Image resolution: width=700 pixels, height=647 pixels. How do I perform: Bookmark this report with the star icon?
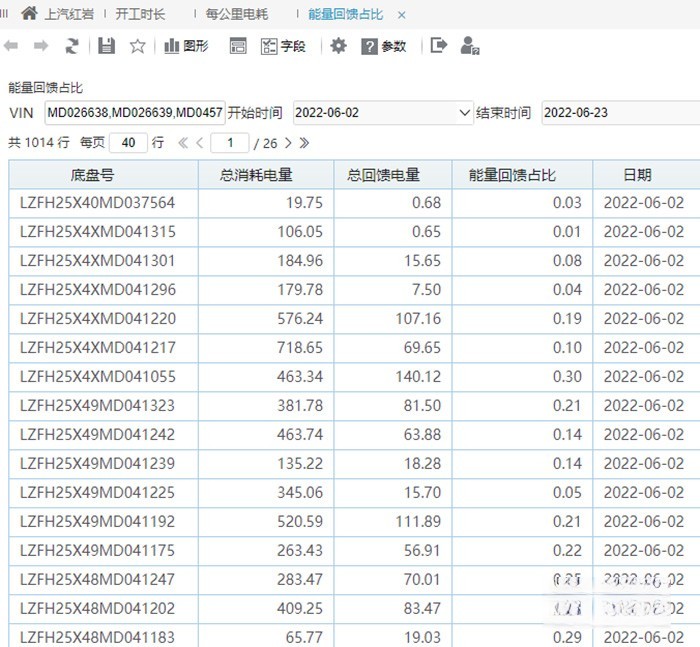click(138, 46)
